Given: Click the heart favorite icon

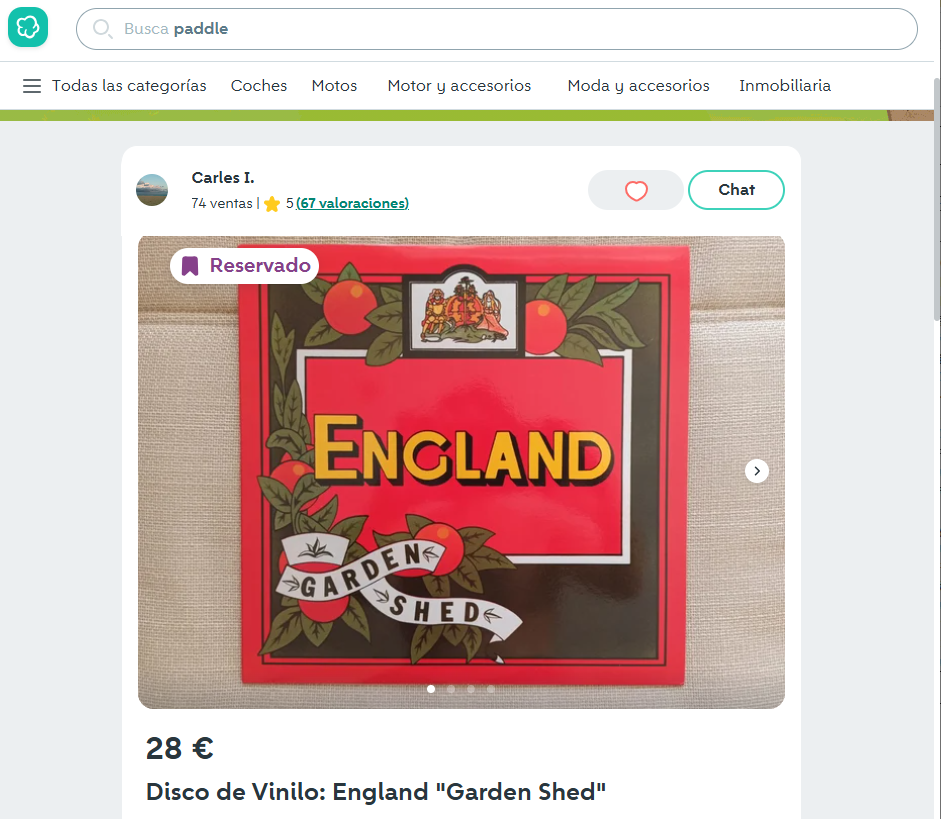Looking at the screenshot, I should click(636, 190).
